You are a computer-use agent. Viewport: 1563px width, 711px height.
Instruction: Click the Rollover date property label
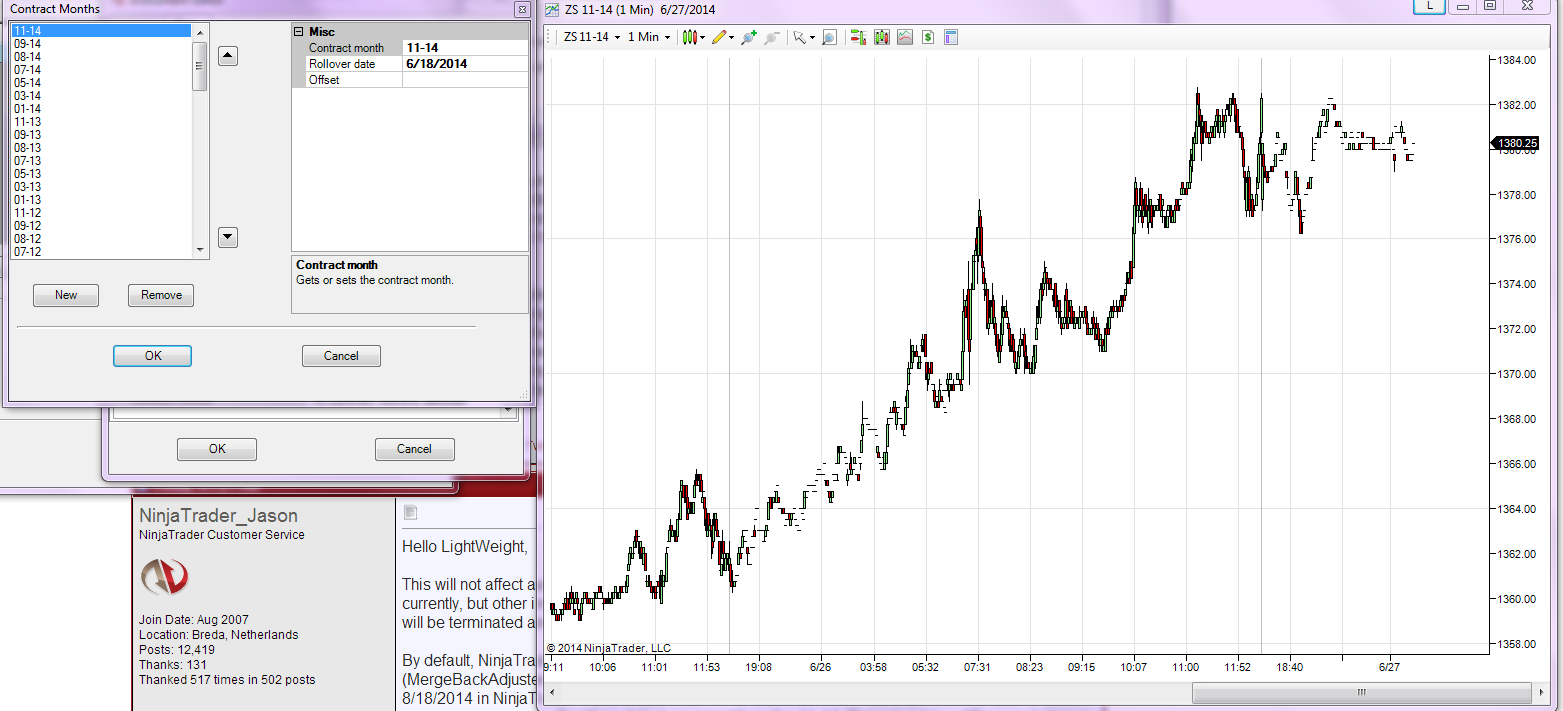tap(342, 64)
